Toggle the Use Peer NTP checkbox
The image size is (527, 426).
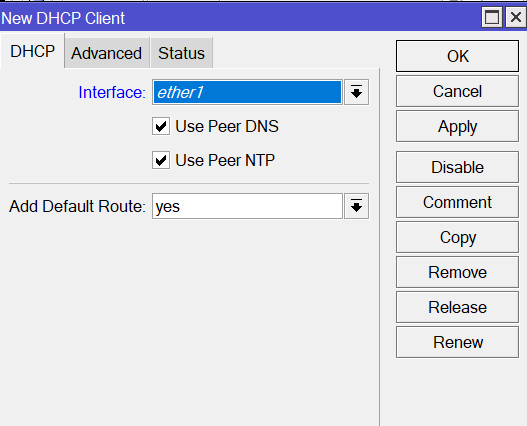(161, 160)
